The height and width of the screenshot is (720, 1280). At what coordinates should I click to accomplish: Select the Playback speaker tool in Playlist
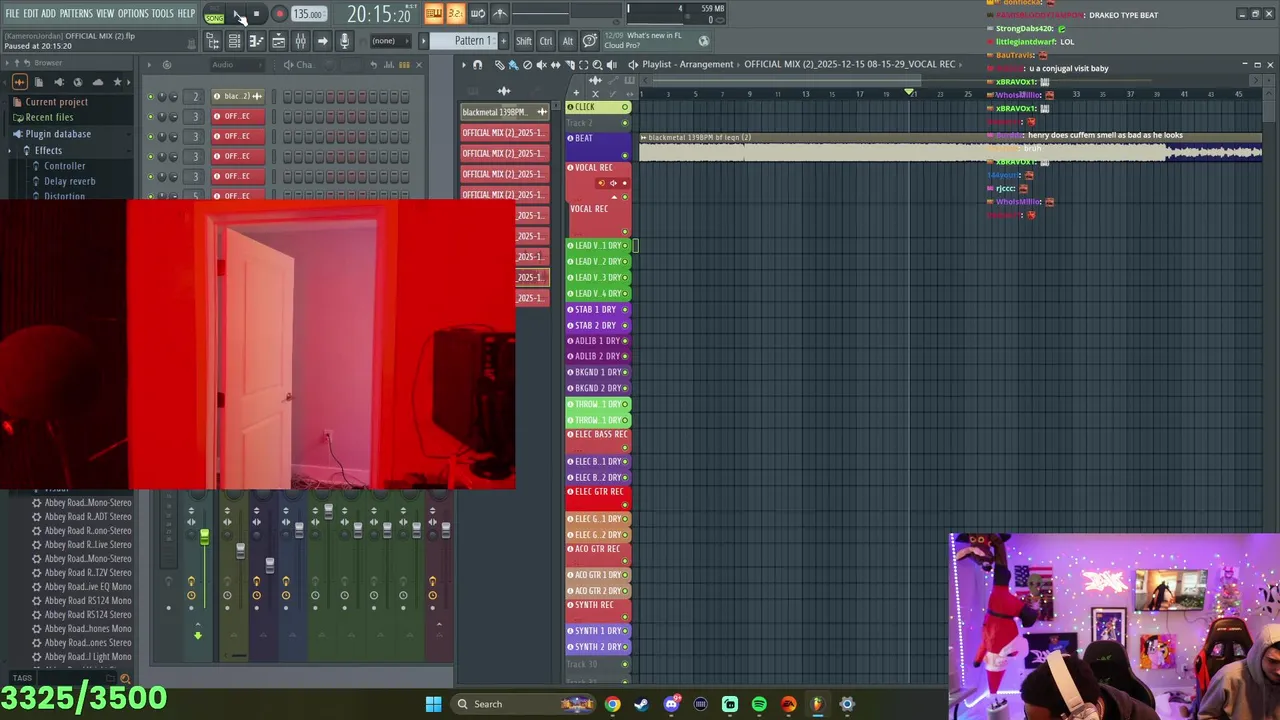(612, 65)
